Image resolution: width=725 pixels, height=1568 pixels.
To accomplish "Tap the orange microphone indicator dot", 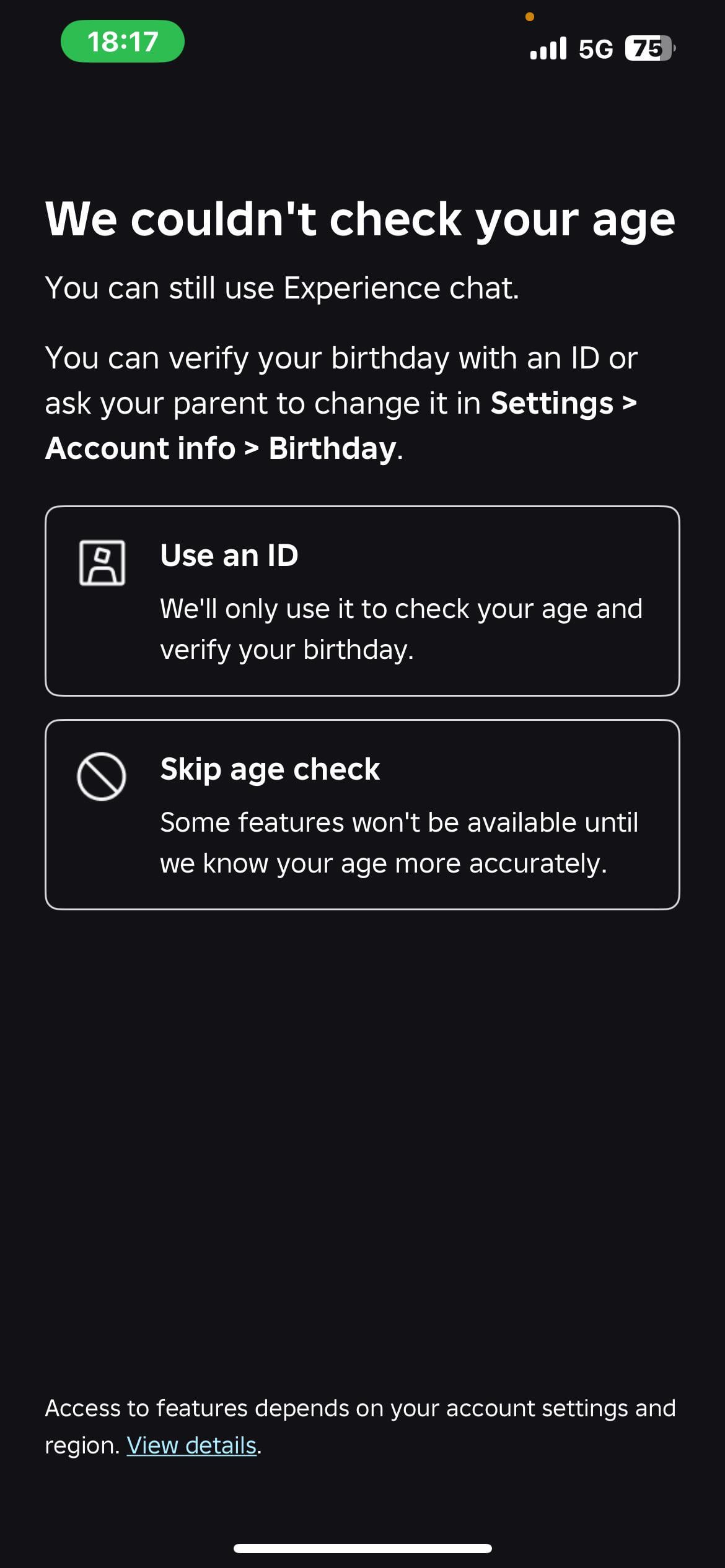I will click(530, 17).
